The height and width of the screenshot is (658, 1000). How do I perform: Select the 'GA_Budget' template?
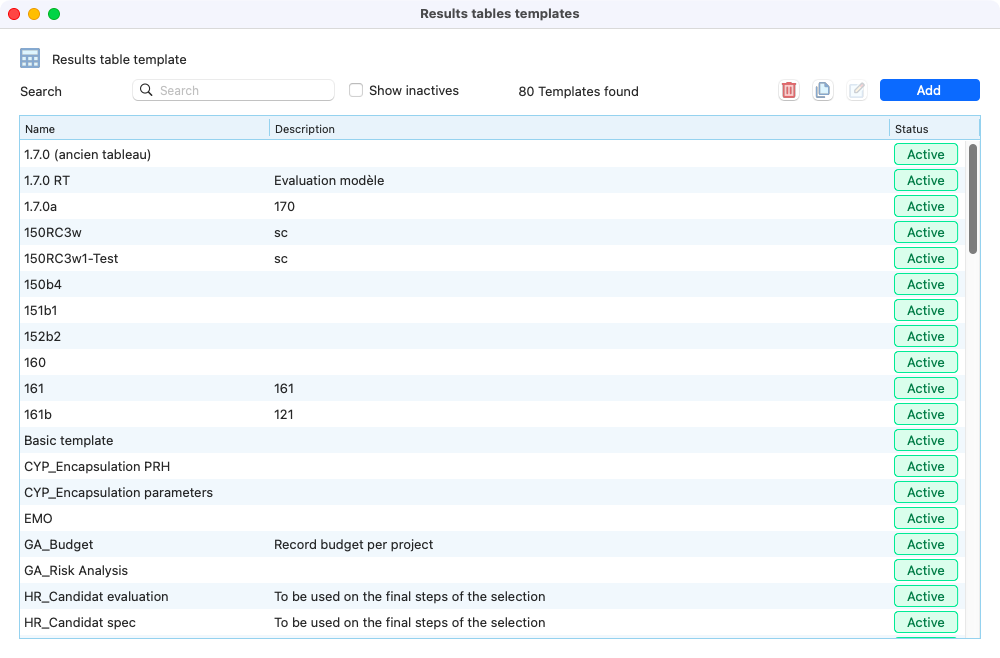click(x=492, y=545)
